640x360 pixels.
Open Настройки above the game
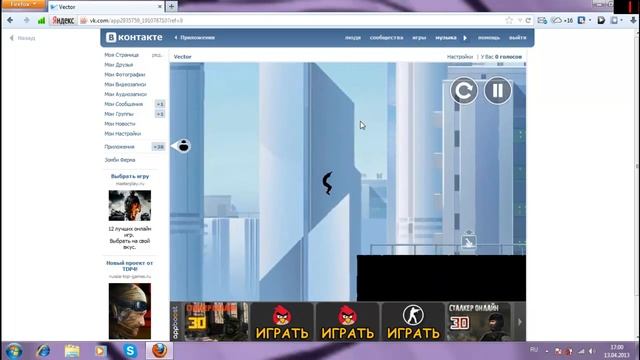[x=460, y=57]
